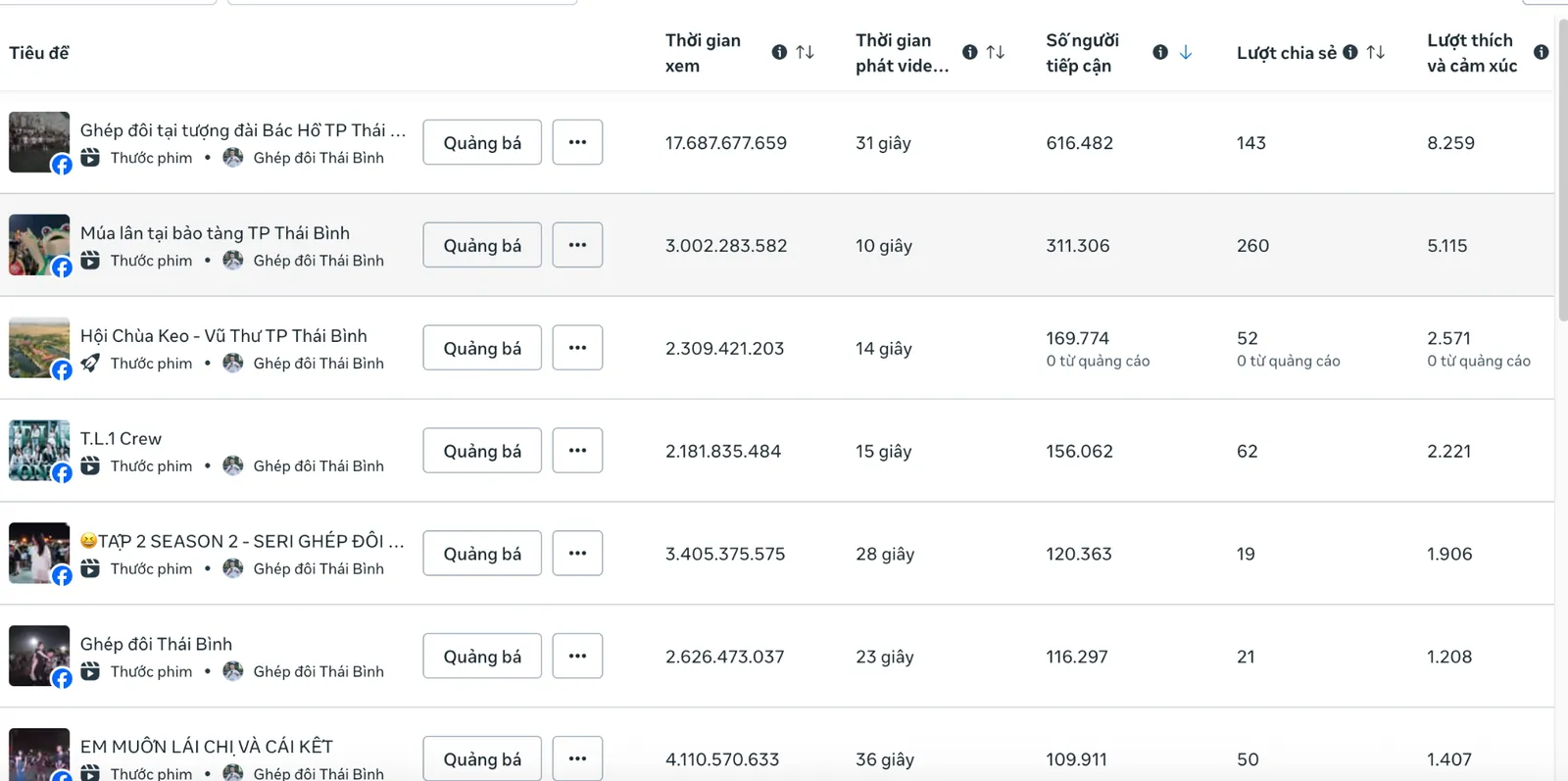
Task: Open more options for T.L.1 Crew video
Action: 577,451
